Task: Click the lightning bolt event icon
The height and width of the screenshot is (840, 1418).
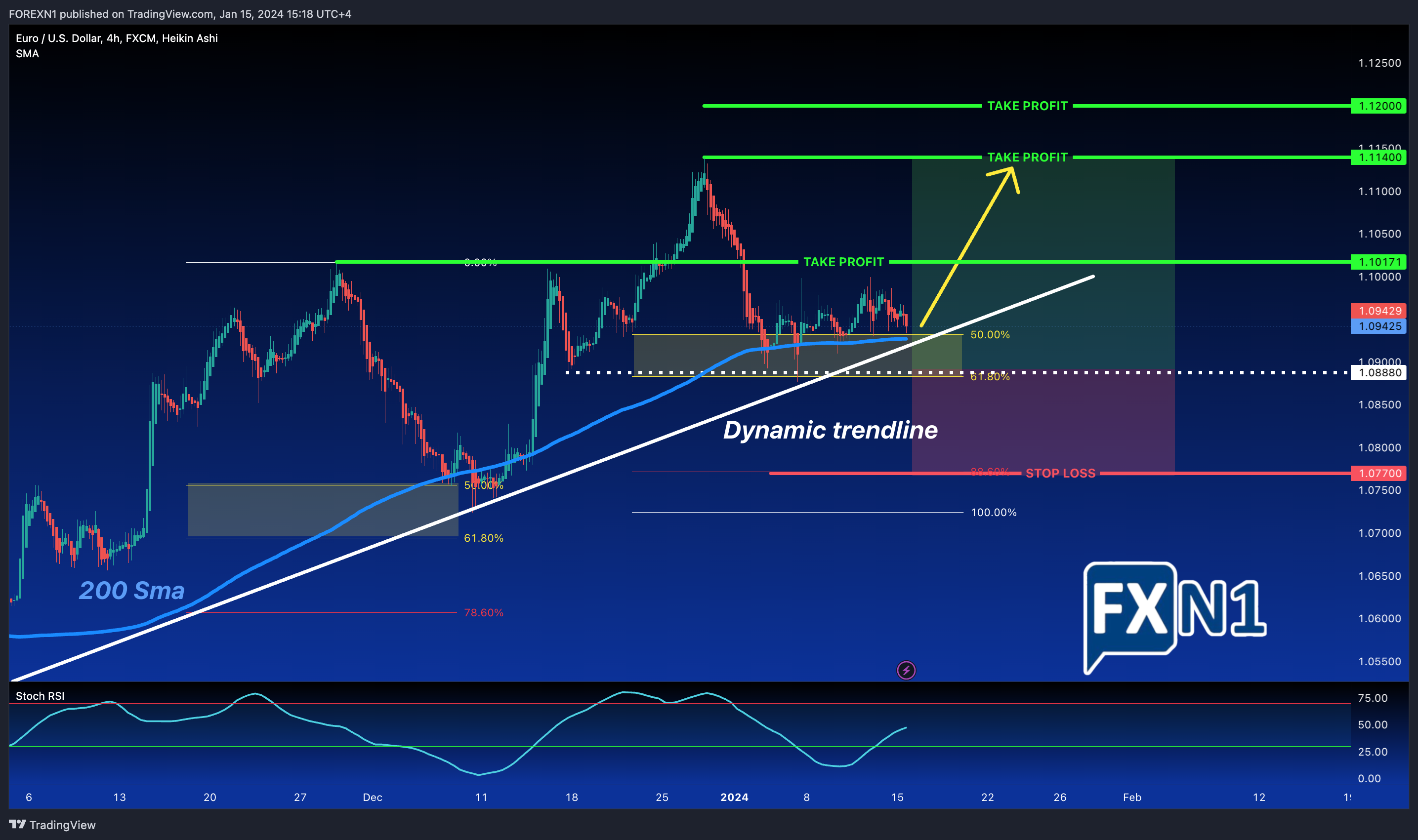Action: [906, 671]
